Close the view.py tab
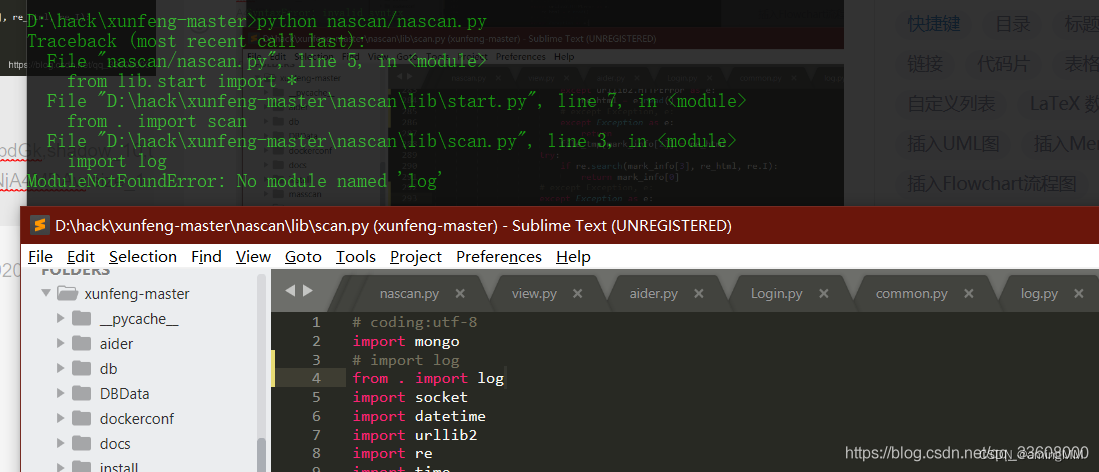The width and height of the screenshot is (1099, 472). pos(577,293)
